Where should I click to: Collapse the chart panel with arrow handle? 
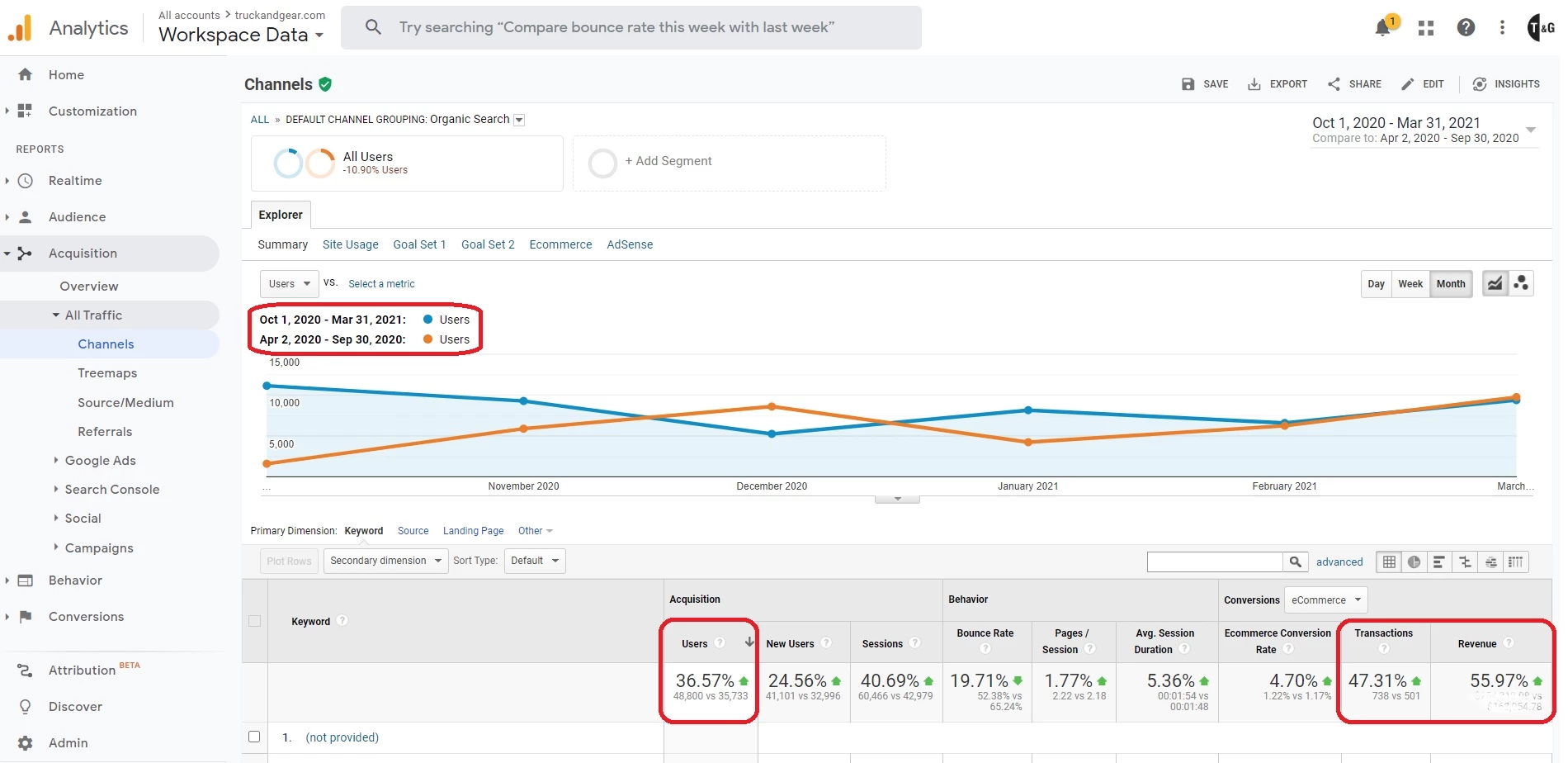point(897,499)
